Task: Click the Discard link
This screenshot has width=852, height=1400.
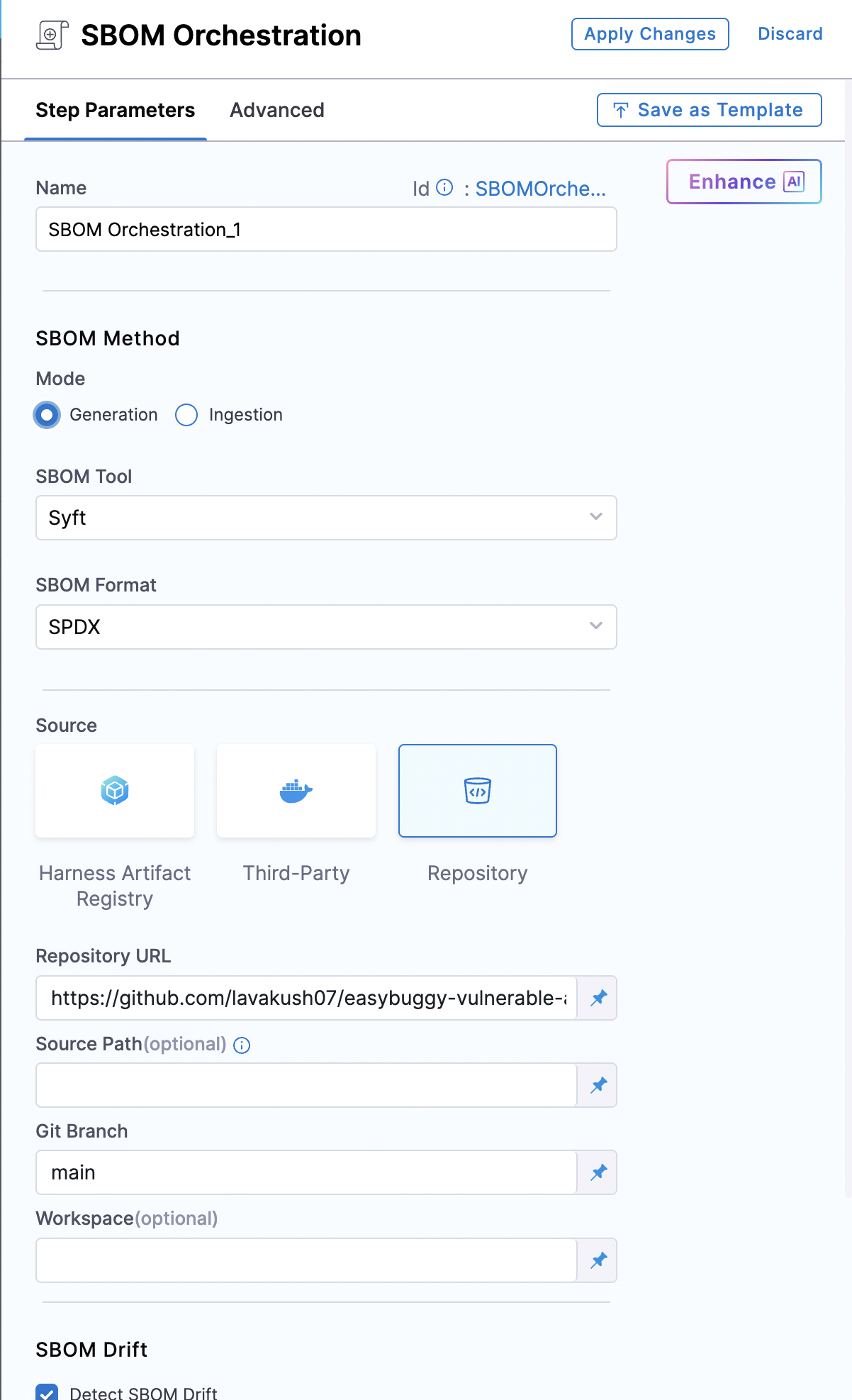Action: [790, 34]
